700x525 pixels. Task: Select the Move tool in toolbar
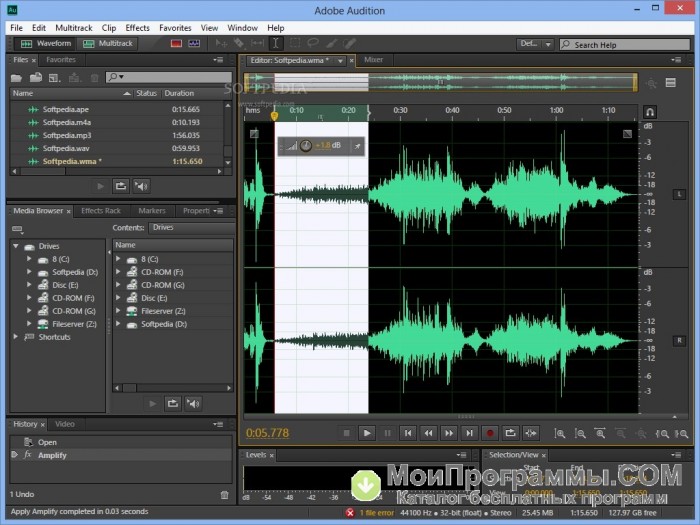point(221,43)
